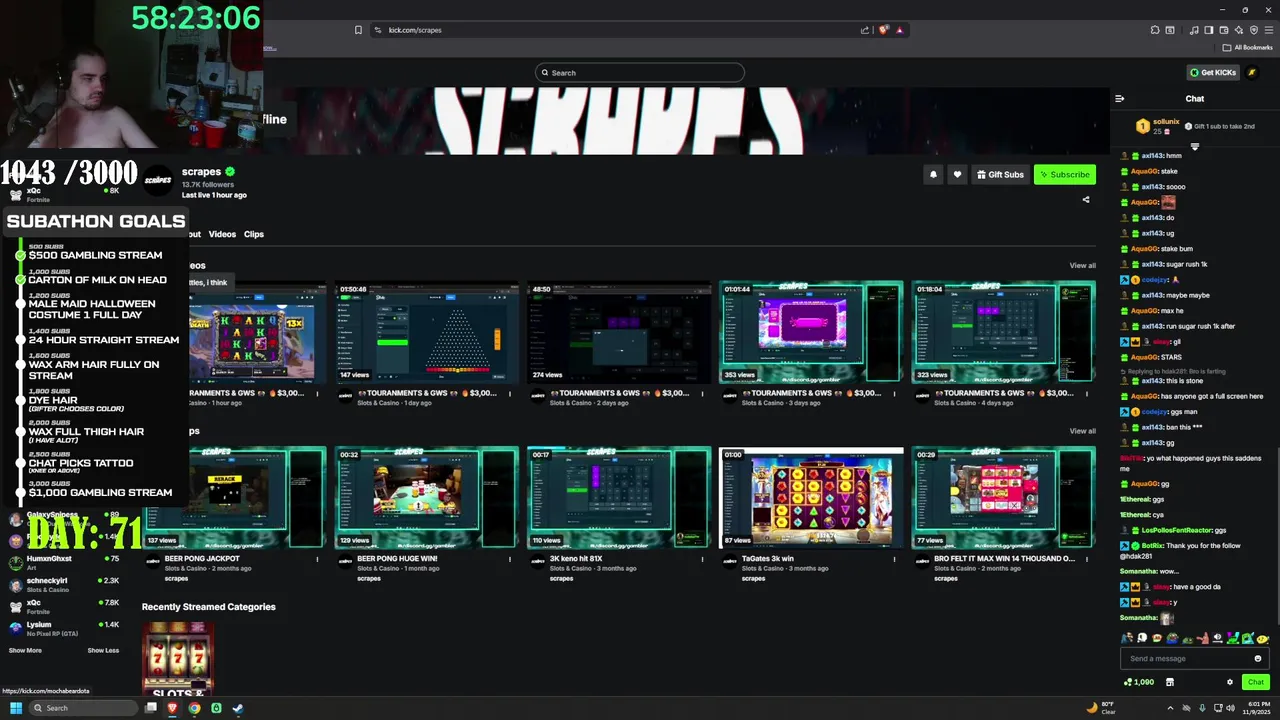This screenshot has height=720, width=1280.
Task: Open the Slots category 777 thumbnail
Action: pyautogui.click(x=177, y=658)
